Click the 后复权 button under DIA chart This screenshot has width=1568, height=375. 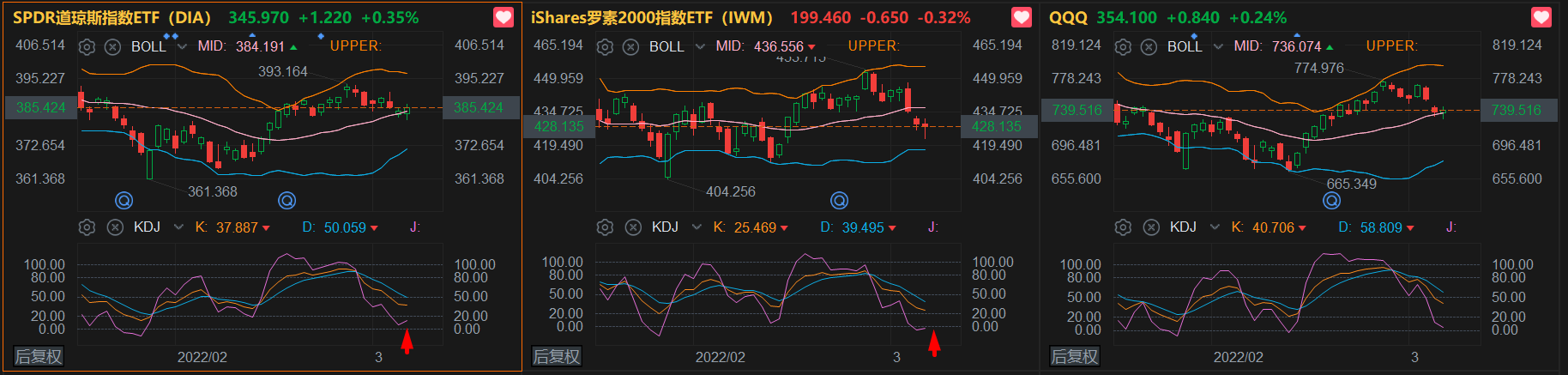pos(39,357)
